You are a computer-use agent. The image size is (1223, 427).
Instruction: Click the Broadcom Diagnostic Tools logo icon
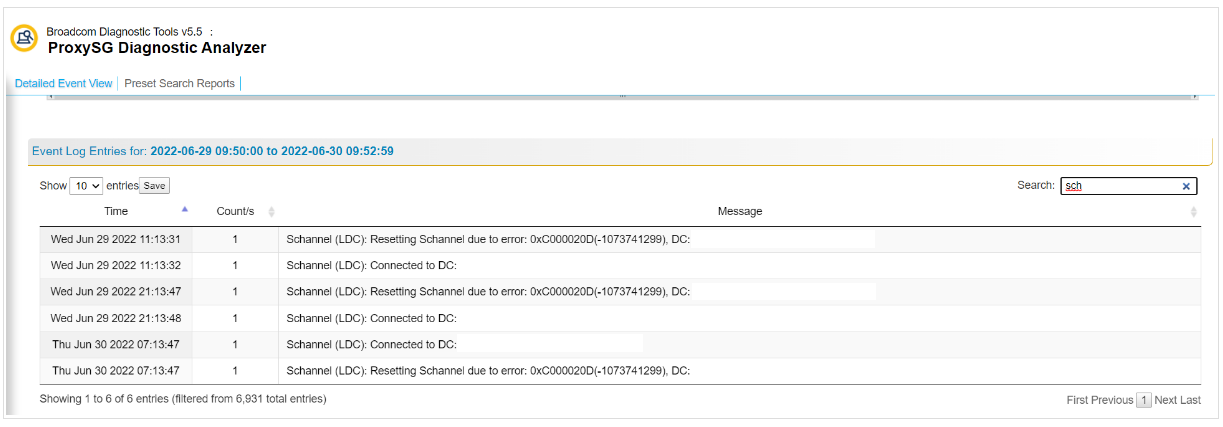click(24, 39)
